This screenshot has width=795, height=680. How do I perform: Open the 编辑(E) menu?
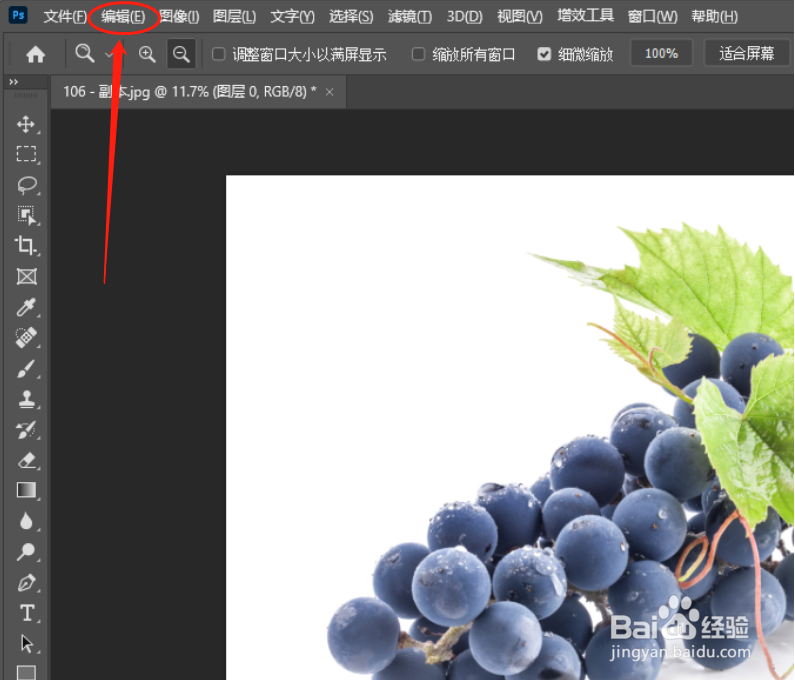123,17
